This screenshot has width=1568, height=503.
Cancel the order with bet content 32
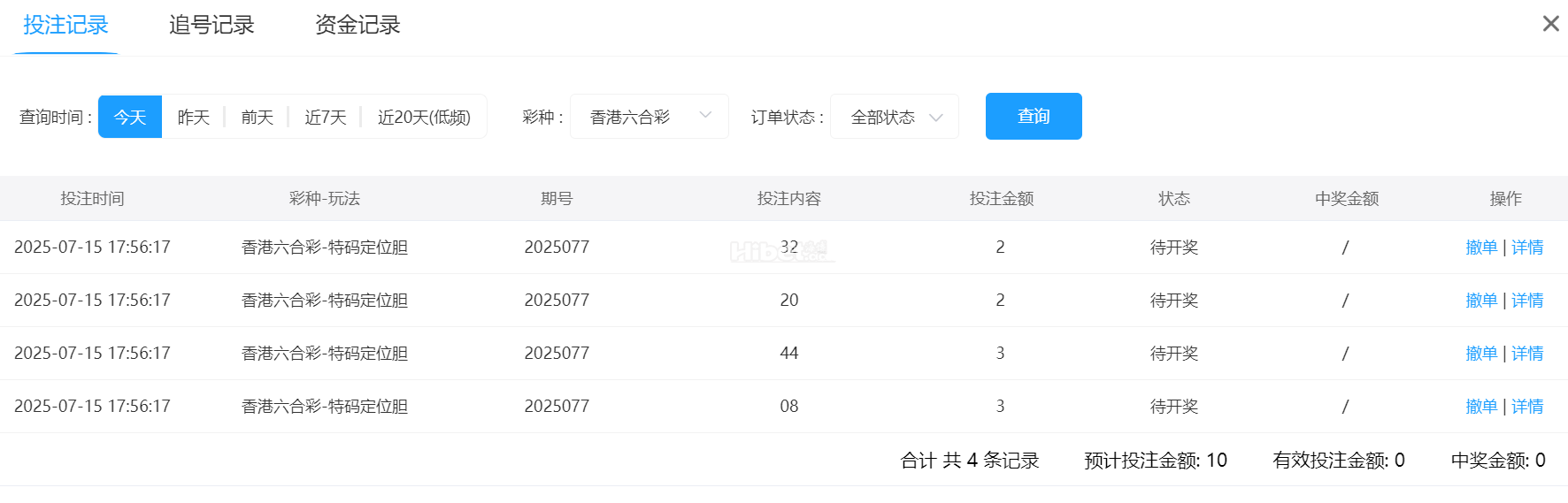click(1480, 248)
